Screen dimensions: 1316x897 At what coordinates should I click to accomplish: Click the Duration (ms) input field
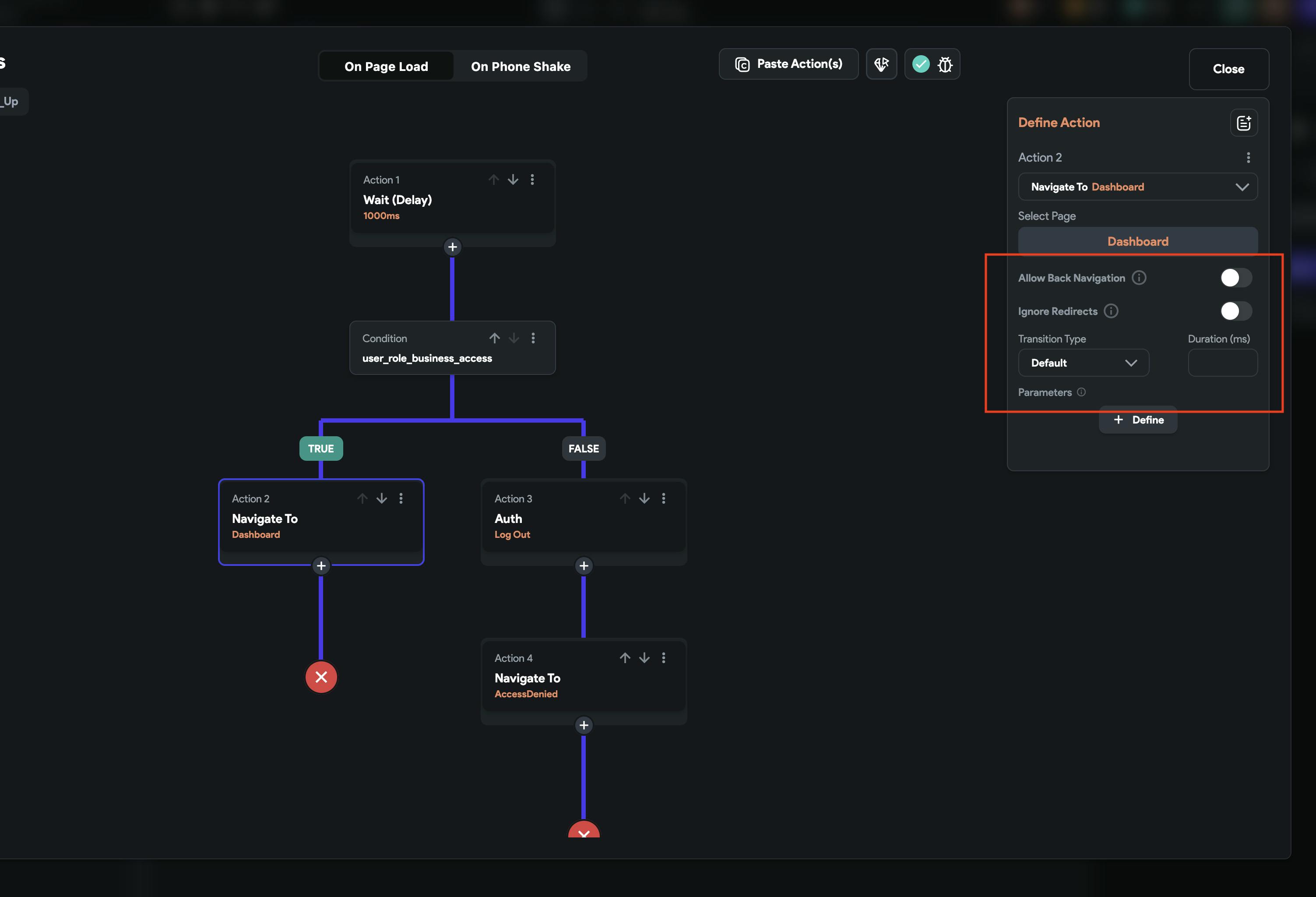(x=1222, y=363)
